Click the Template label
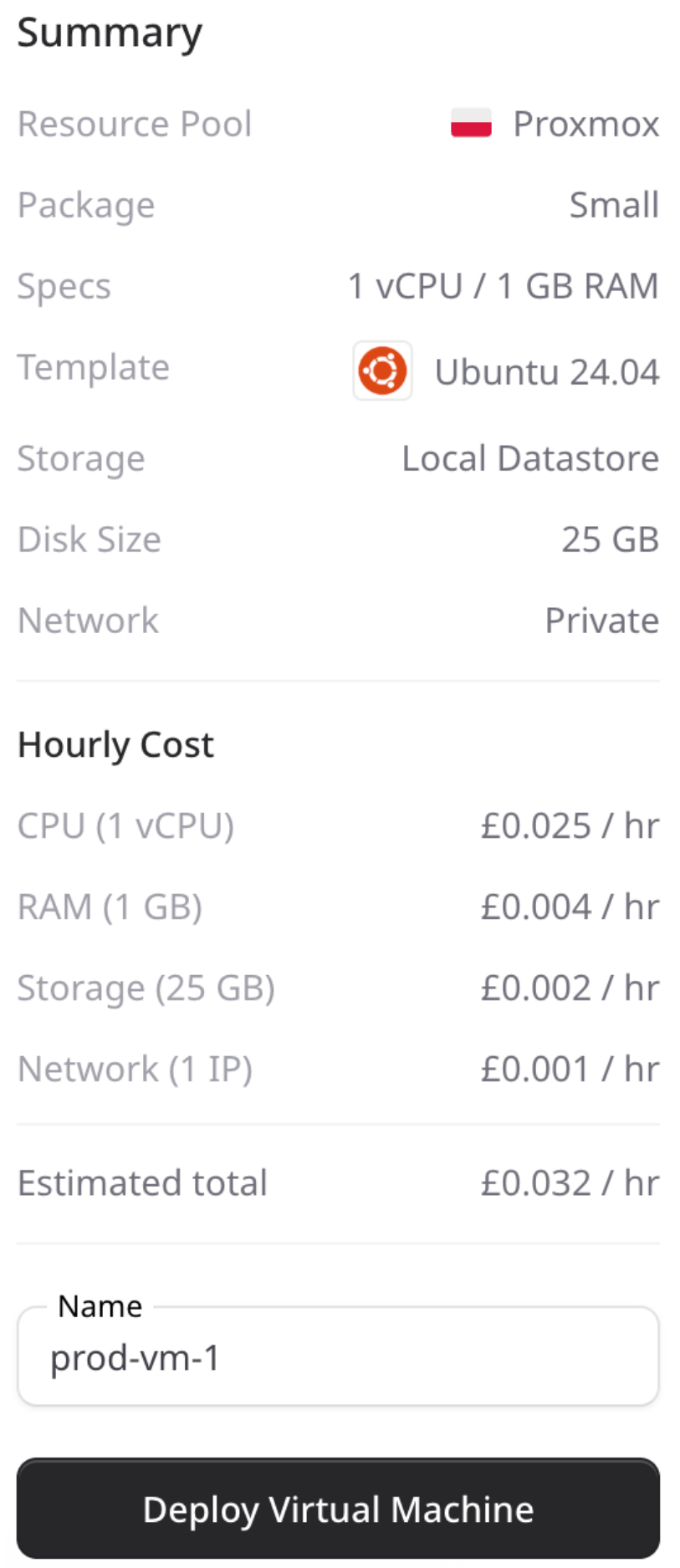The image size is (680, 1568). pyautogui.click(x=94, y=367)
